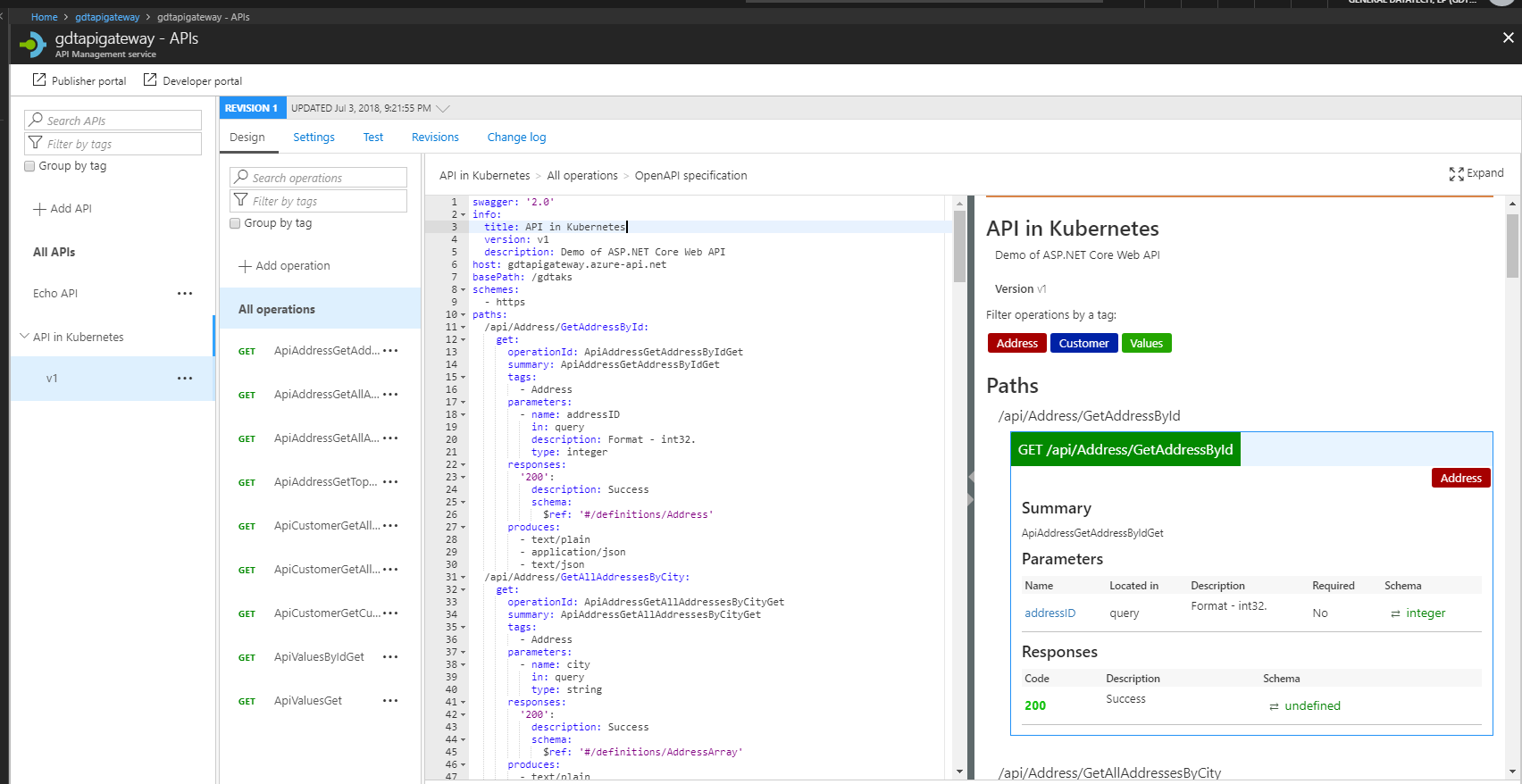Select the v1 version item
1522x784 pixels.
(113, 379)
